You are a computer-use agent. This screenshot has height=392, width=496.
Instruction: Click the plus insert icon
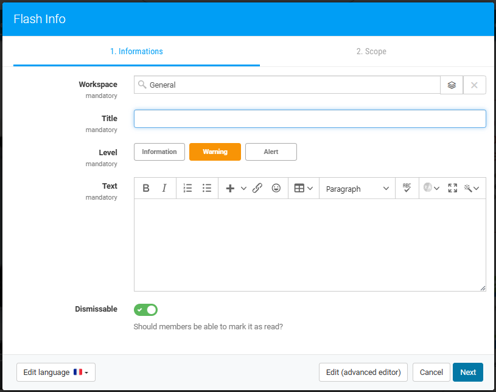(230, 188)
